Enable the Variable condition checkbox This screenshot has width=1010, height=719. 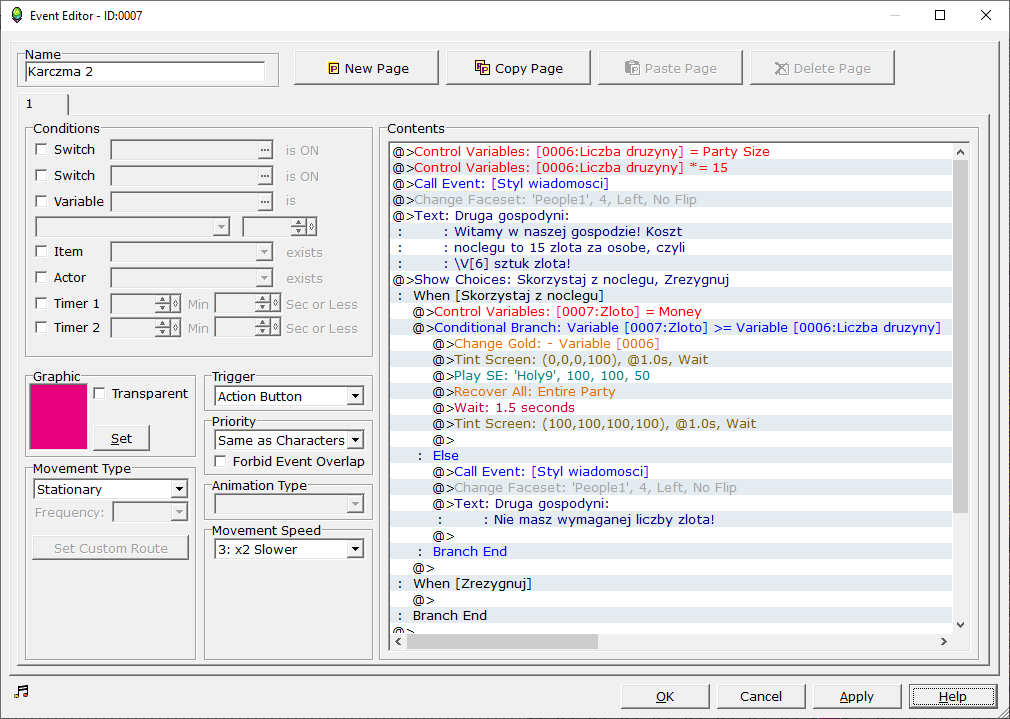click(x=41, y=201)
